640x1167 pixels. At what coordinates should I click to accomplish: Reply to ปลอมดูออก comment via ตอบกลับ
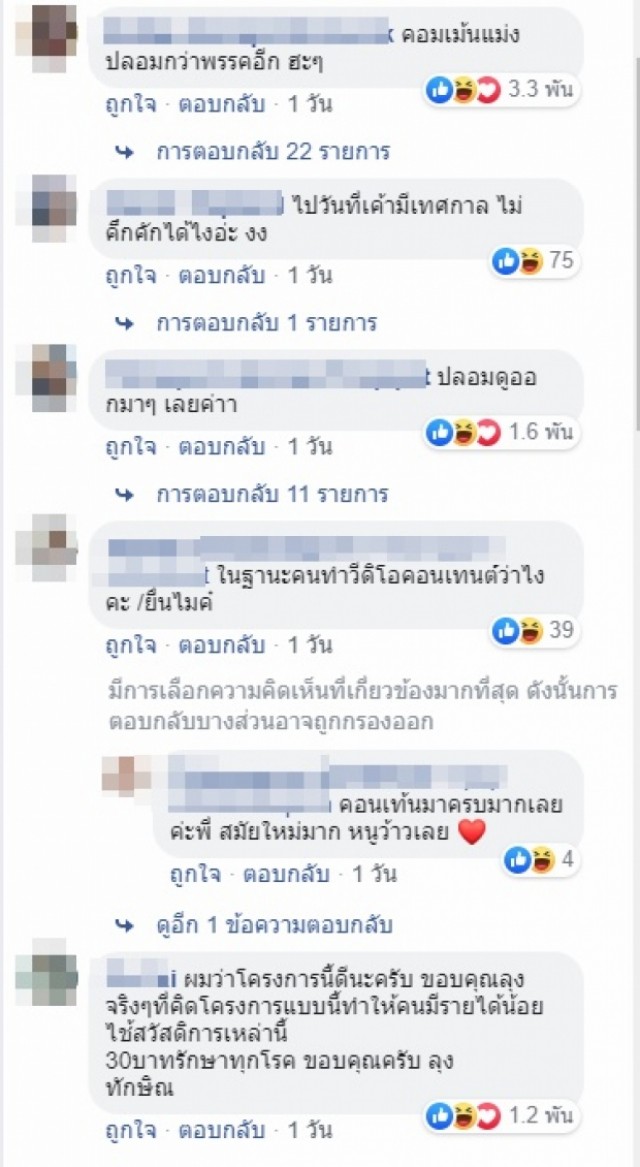click(220, 447)
